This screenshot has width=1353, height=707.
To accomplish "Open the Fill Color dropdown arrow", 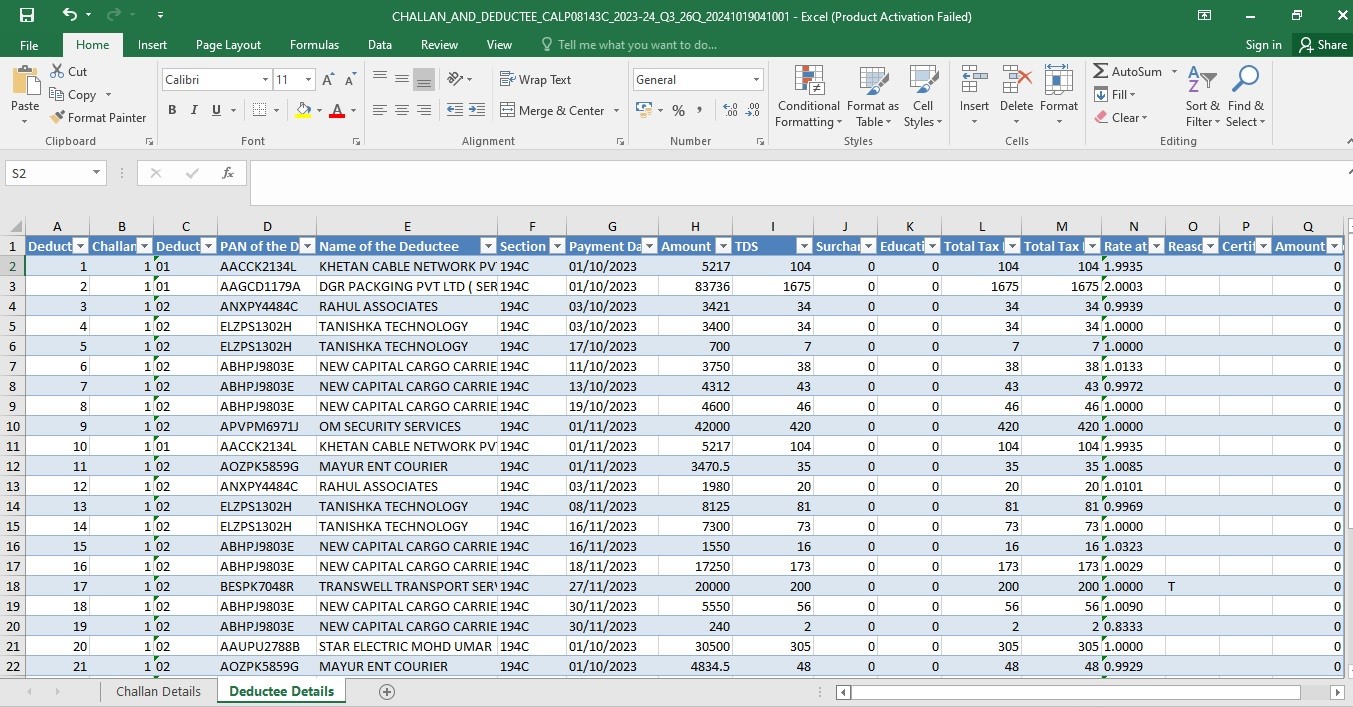I will (x=318, y=110).
